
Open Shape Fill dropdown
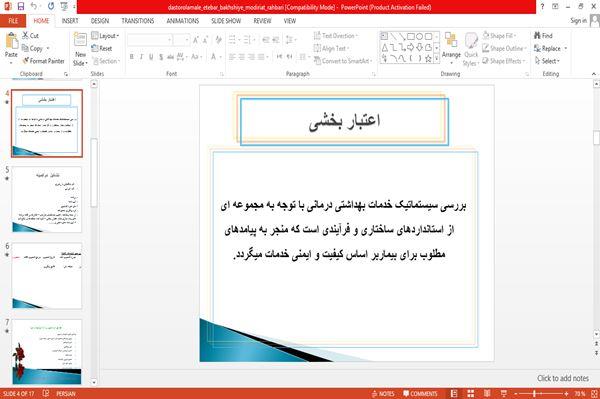[x=499, y=36]
